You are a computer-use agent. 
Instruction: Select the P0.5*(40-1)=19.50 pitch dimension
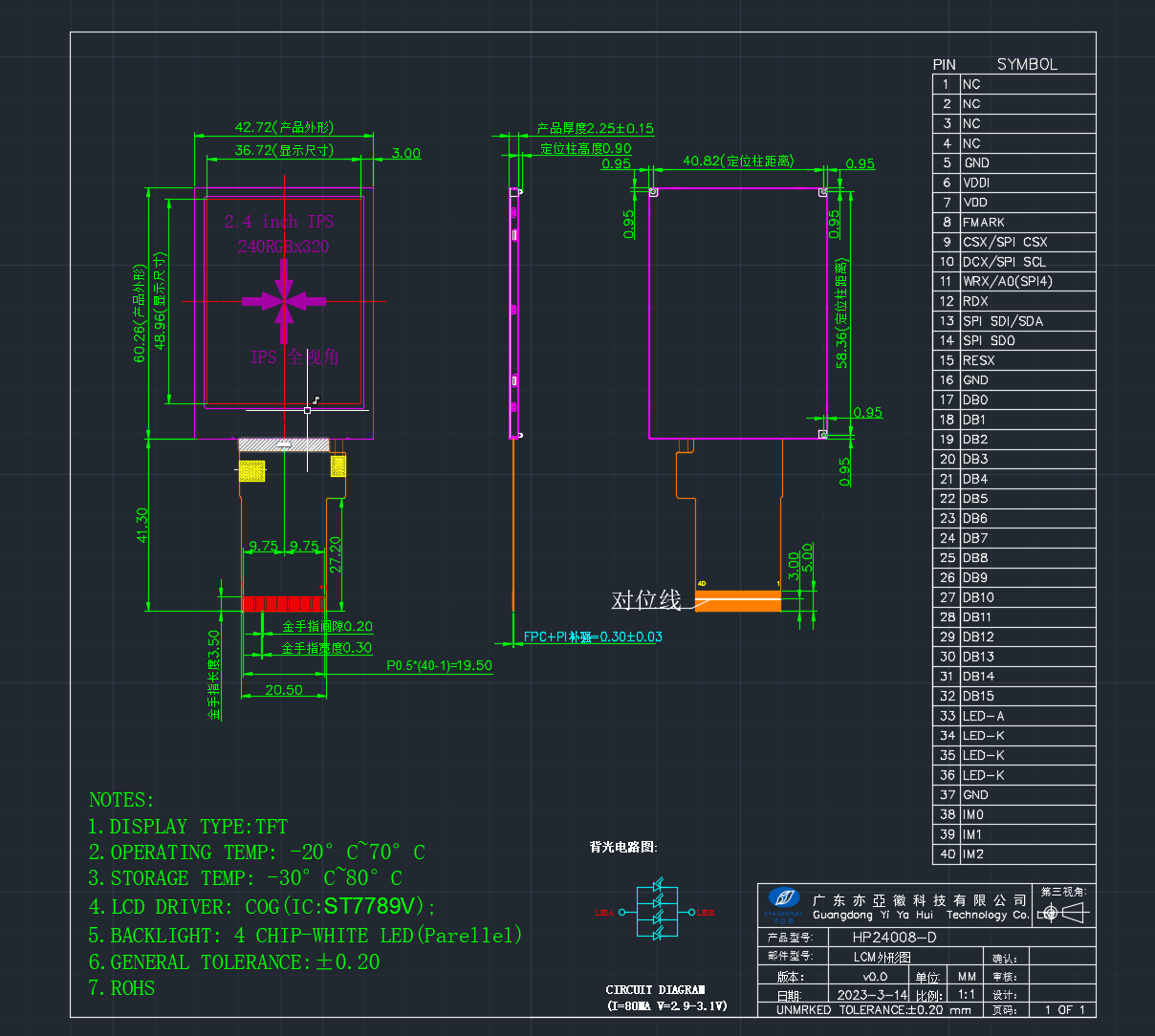(439, 665)
